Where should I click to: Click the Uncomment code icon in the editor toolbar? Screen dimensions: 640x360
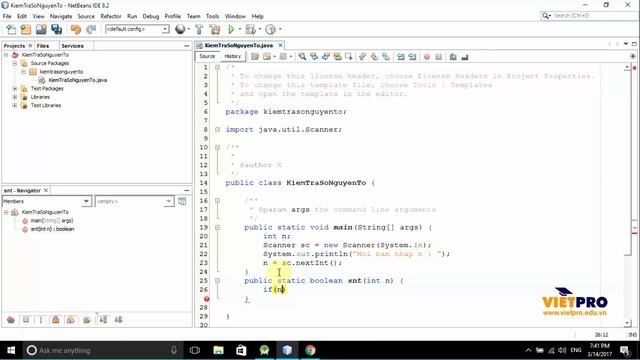coord(464,57)
